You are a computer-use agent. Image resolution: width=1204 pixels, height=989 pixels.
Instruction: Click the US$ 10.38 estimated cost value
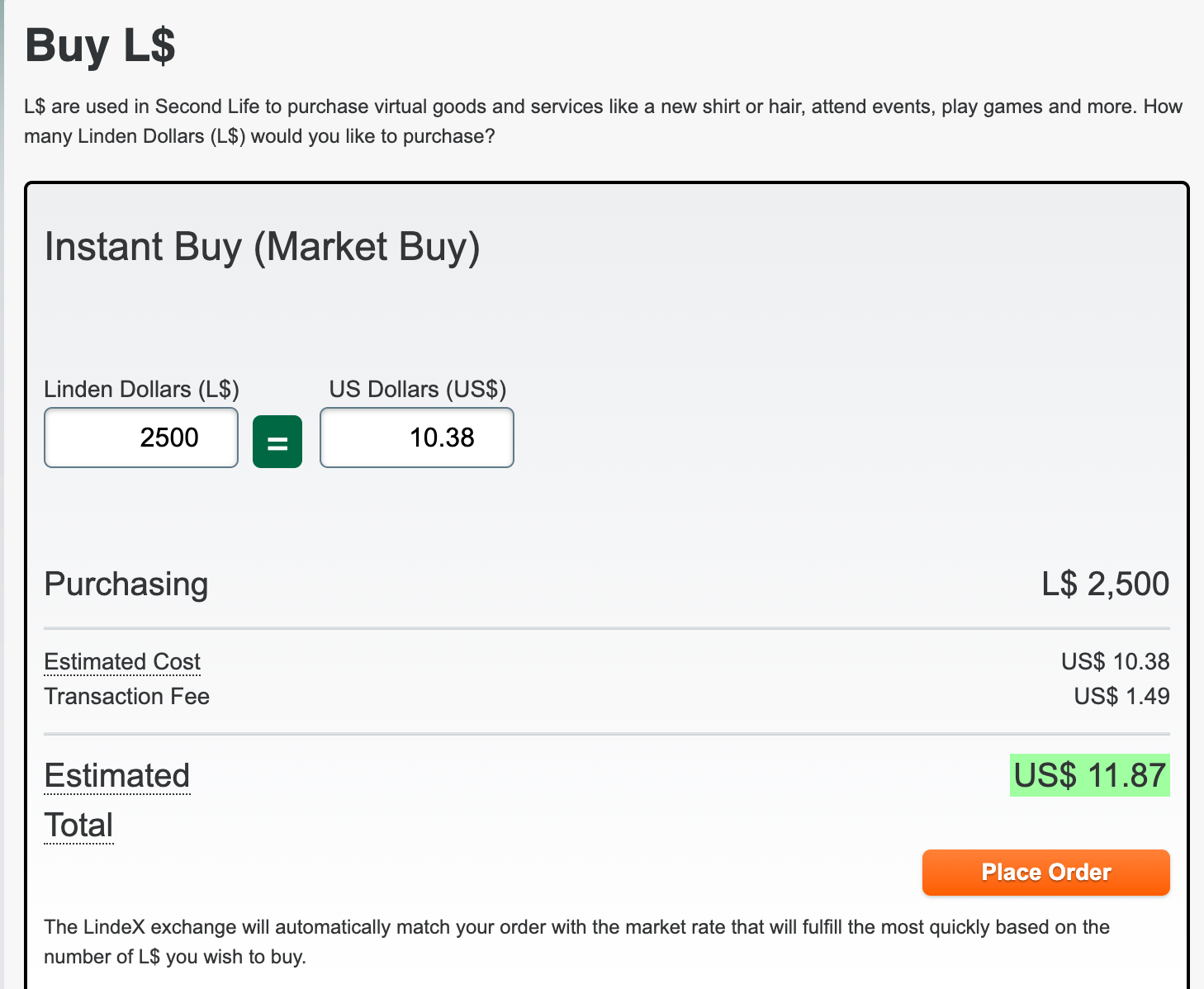tap(1115, 662)
